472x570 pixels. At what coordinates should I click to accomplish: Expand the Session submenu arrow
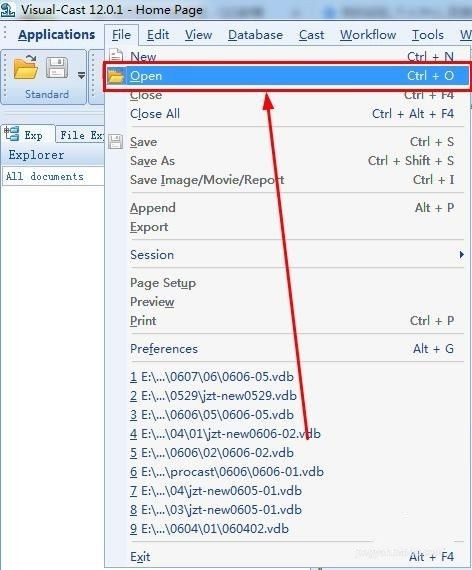pyautogui.click(x=461, y=254)
